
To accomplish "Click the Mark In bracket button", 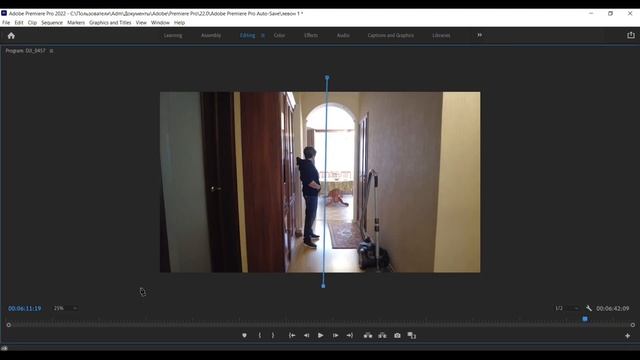I will [x=260, y=336].
